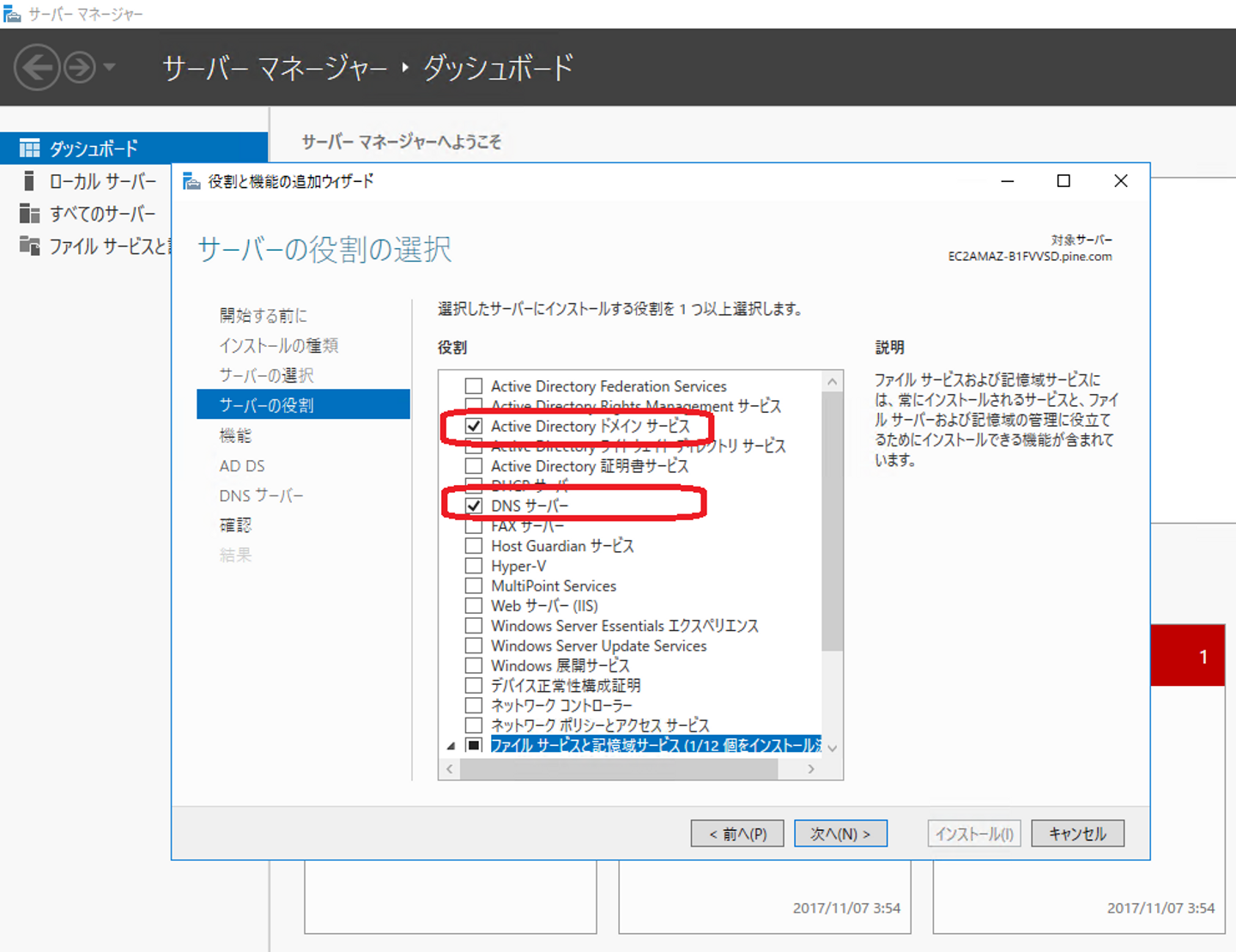The height and width of the screenshot is (952, 1236).
Task: Click the Server Manager forward arrow button
Action: coord(80,67)
